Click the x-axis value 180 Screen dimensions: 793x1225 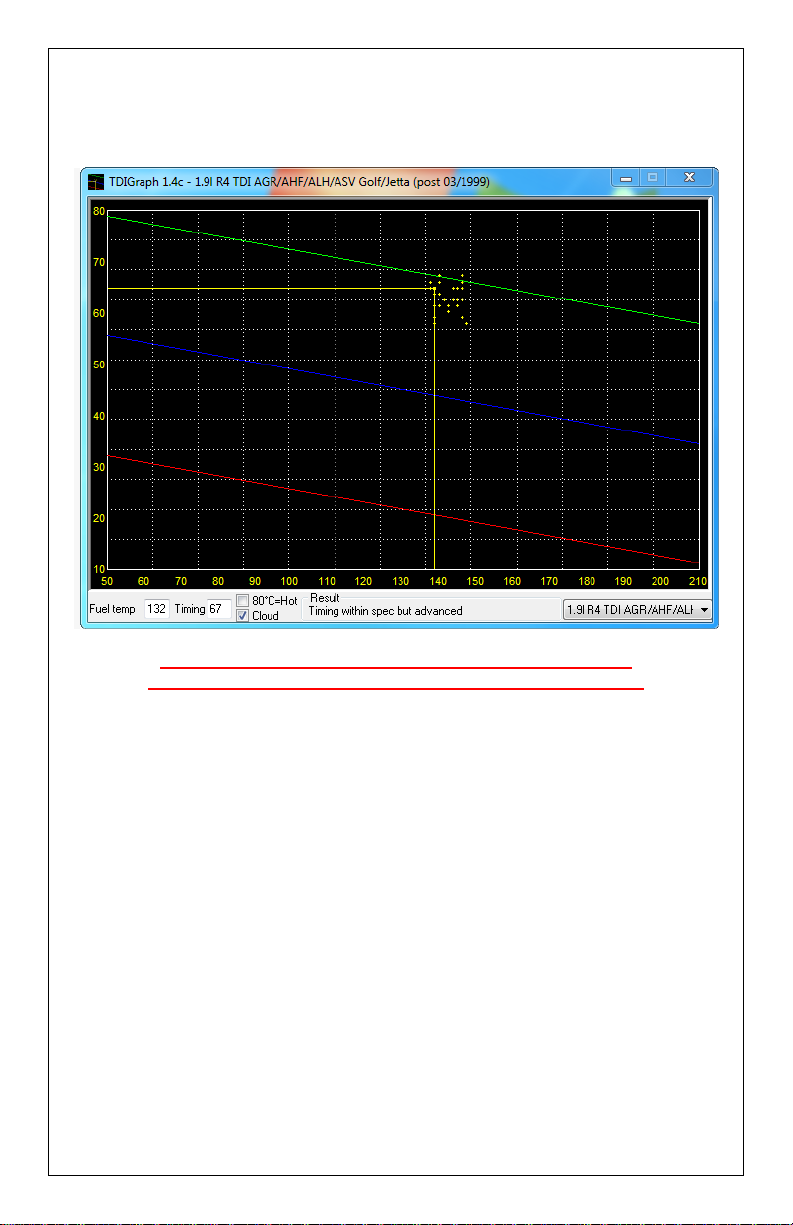(586, 581)
